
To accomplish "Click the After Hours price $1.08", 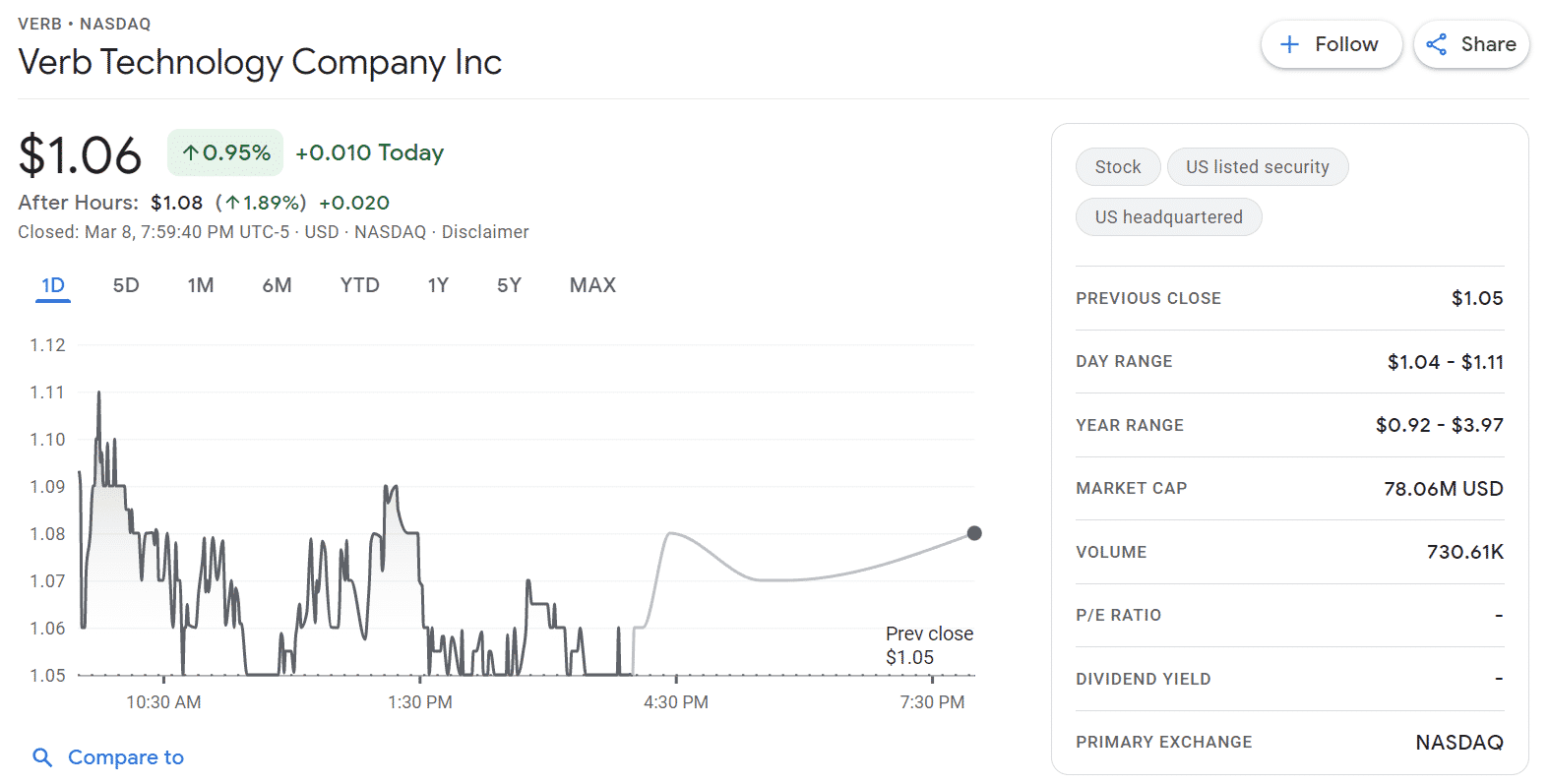I will tap(176, 203).
